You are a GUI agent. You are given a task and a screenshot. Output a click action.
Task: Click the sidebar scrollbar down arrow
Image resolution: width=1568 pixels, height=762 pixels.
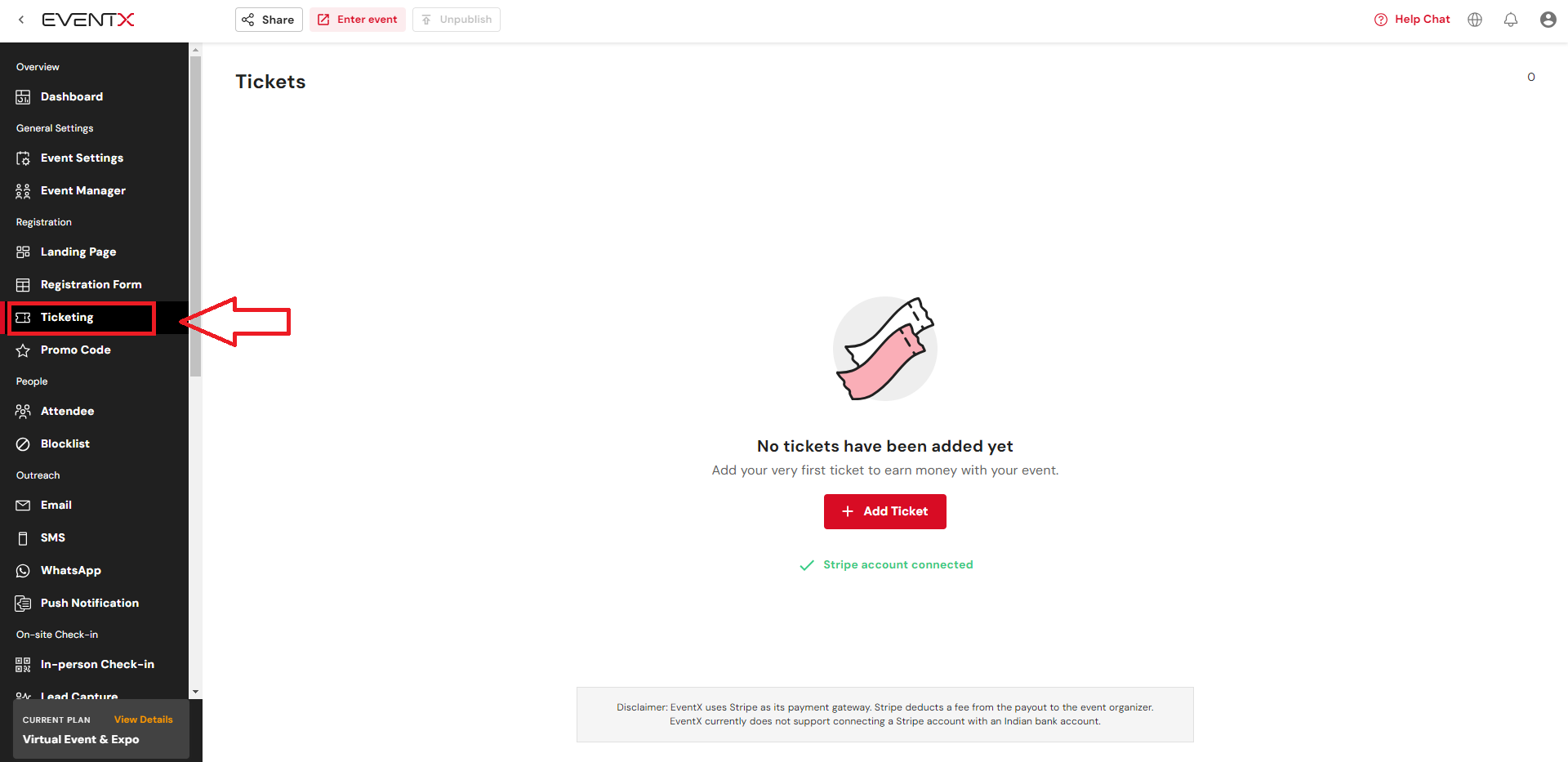195,692
